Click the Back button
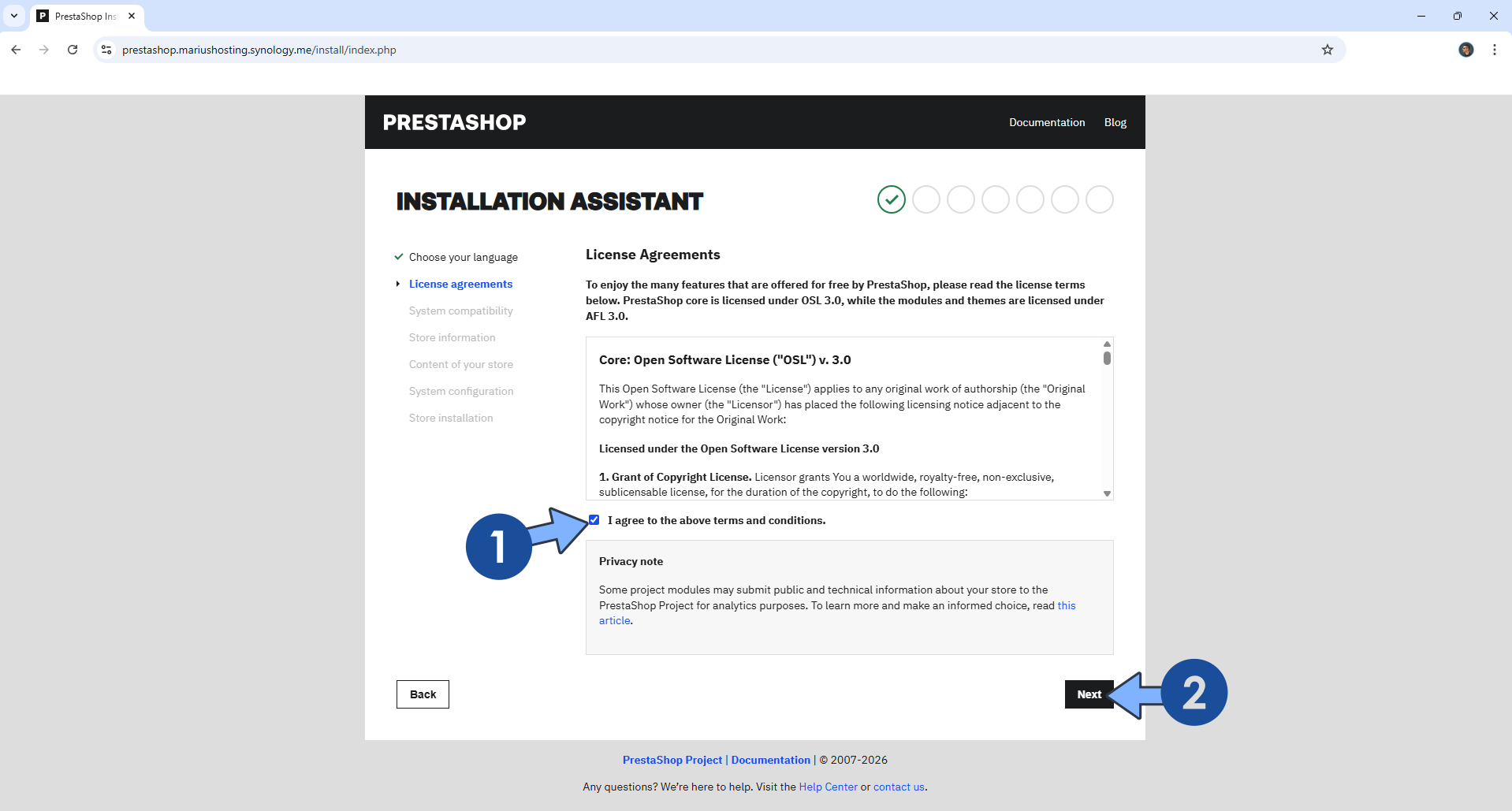 click(423, 694)
